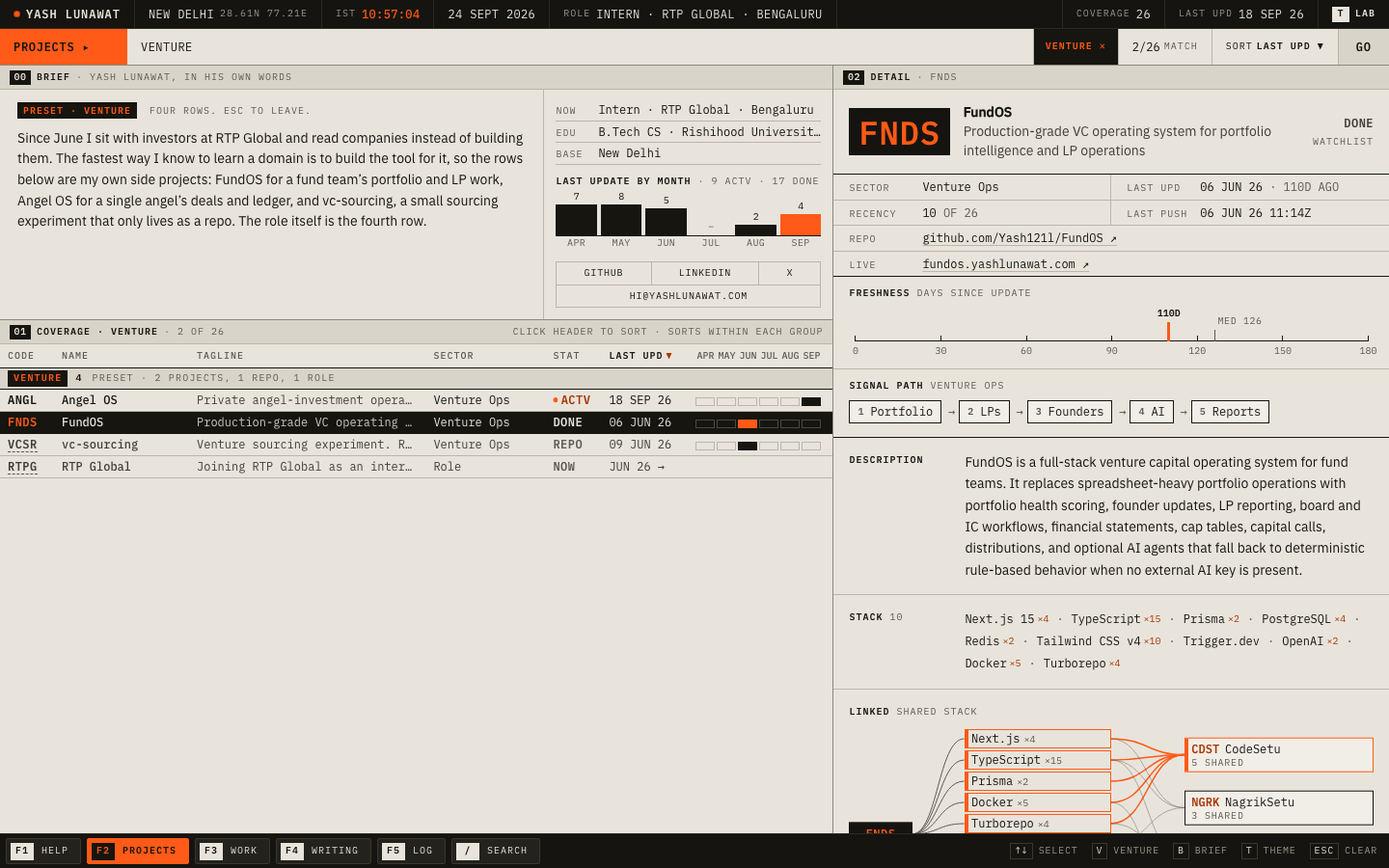
Task: Click the VENTURE search input field
Action: click(x=579, y=47)
